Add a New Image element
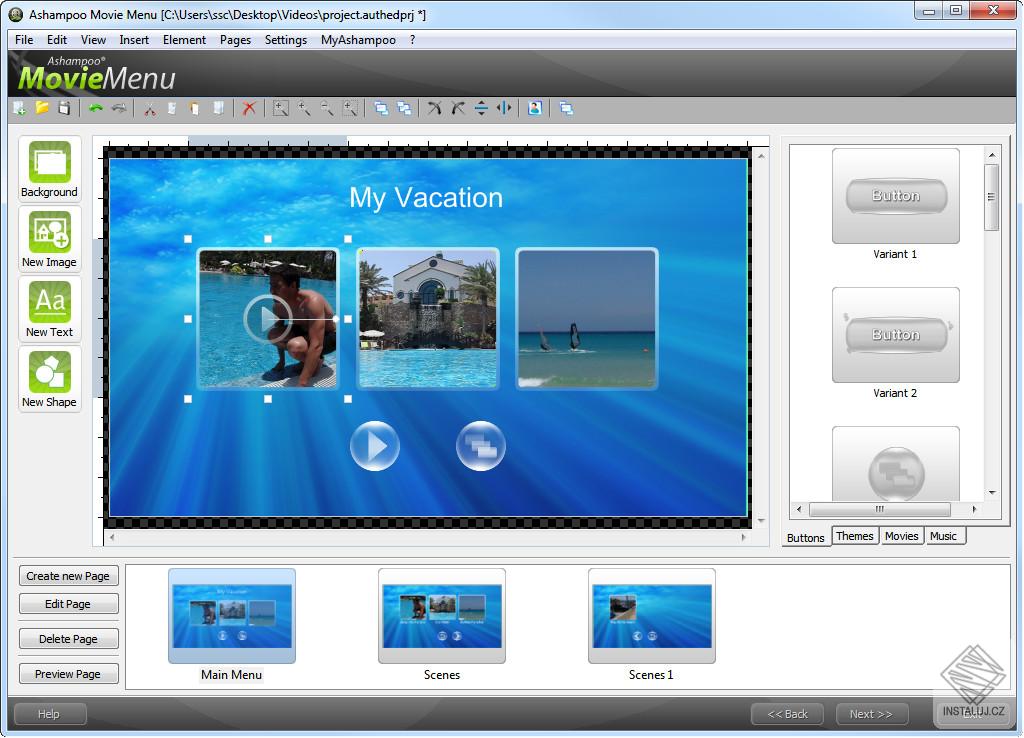This screenshot has width=1024, height=738. coord(50,239)
